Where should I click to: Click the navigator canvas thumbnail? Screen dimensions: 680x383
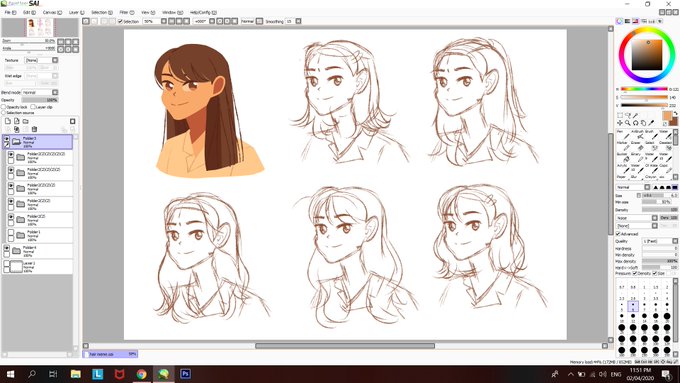coord(40,27)
